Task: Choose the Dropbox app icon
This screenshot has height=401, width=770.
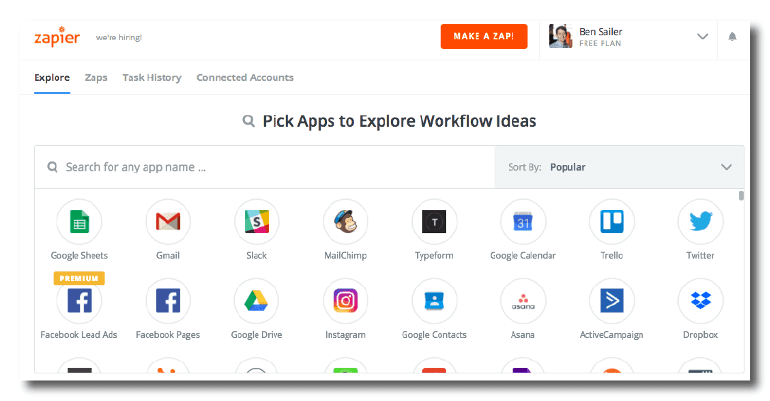Action: click(701, 301)
